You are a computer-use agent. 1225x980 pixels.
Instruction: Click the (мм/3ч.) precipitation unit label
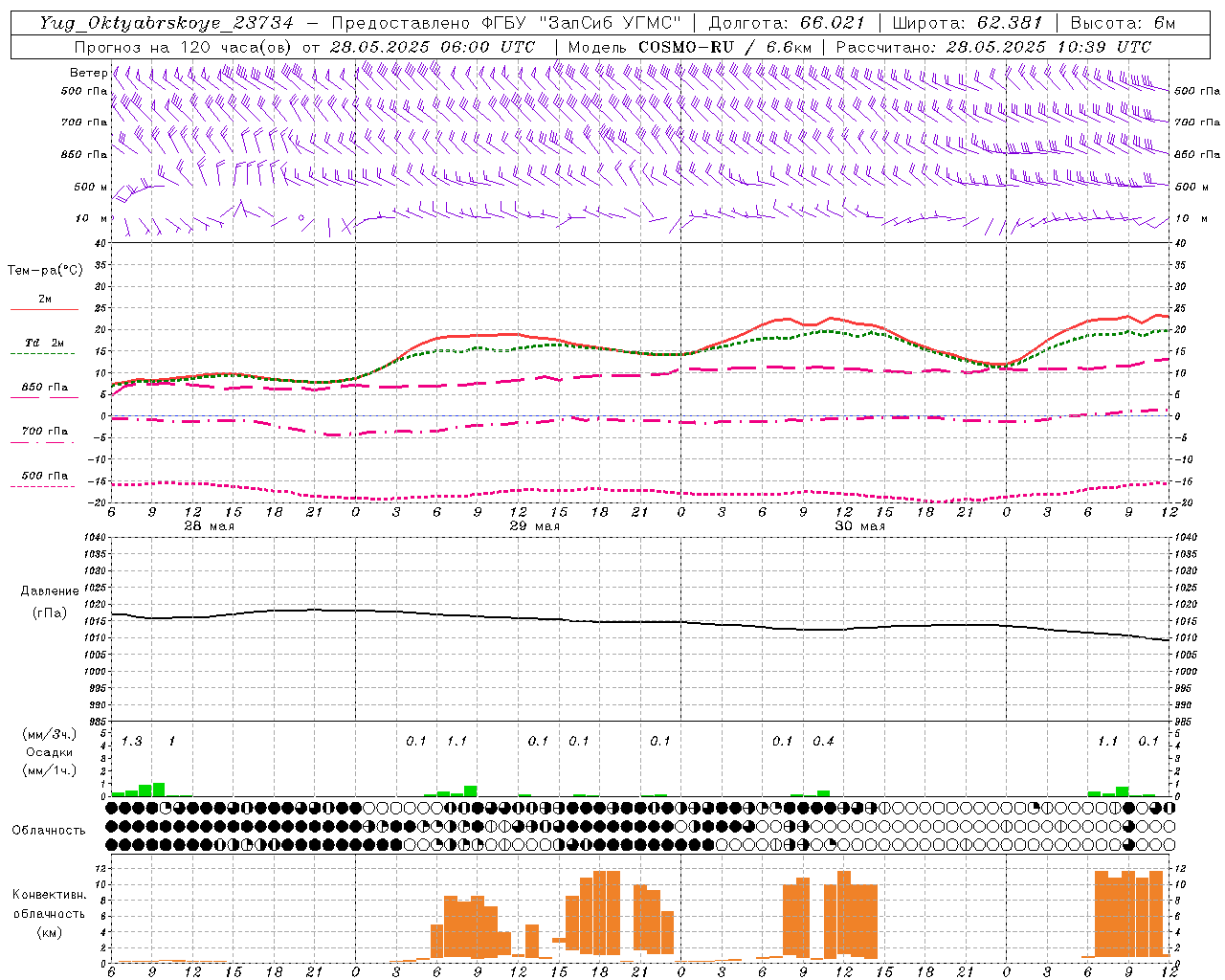pos(49,735)
